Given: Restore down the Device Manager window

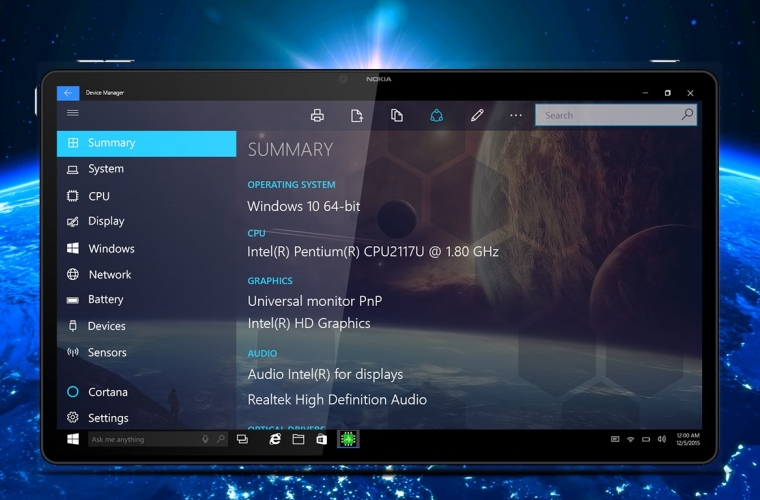Looking at the screenshot, I should pos(667,93).
